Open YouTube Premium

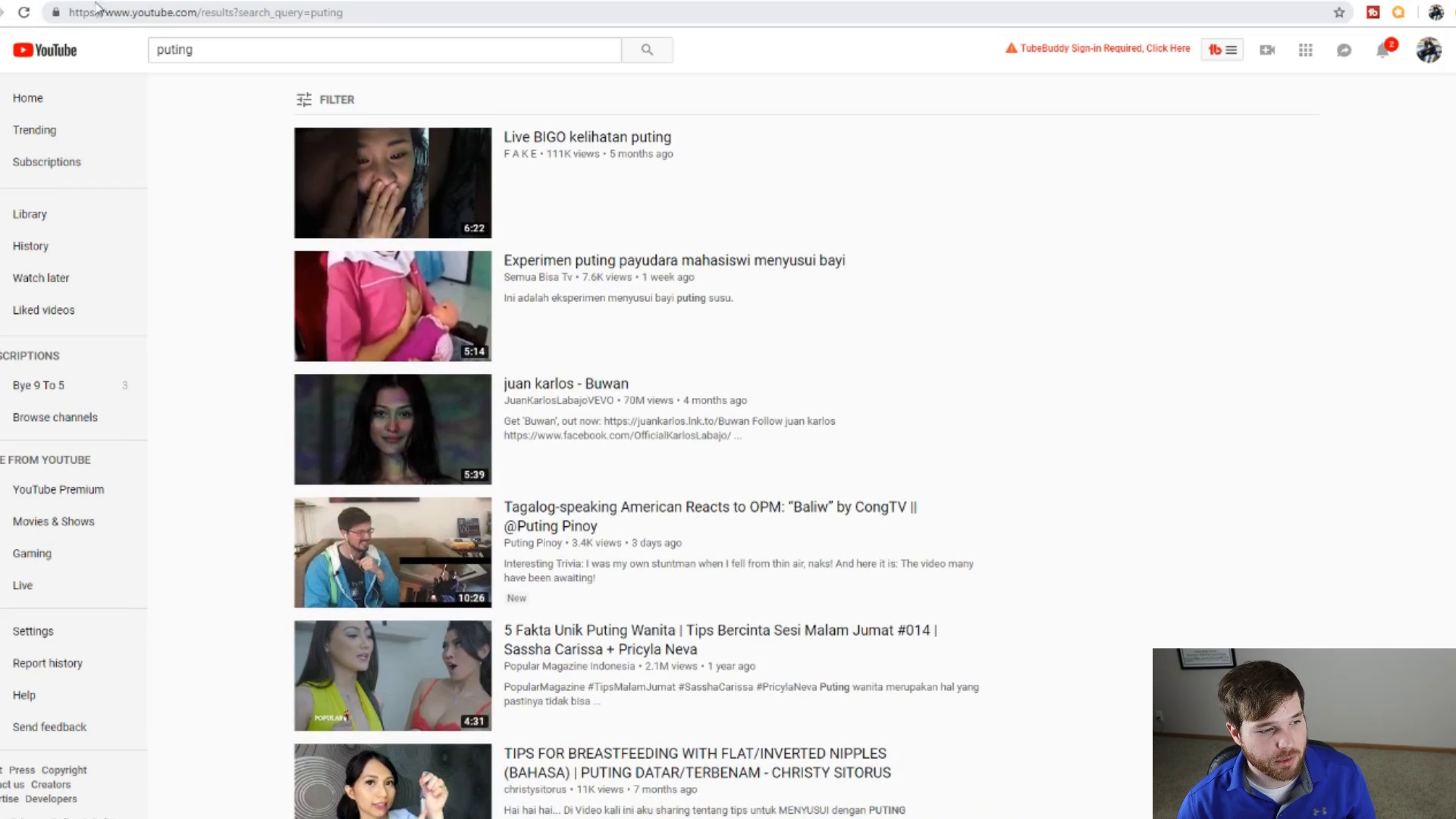pos(58,489)
